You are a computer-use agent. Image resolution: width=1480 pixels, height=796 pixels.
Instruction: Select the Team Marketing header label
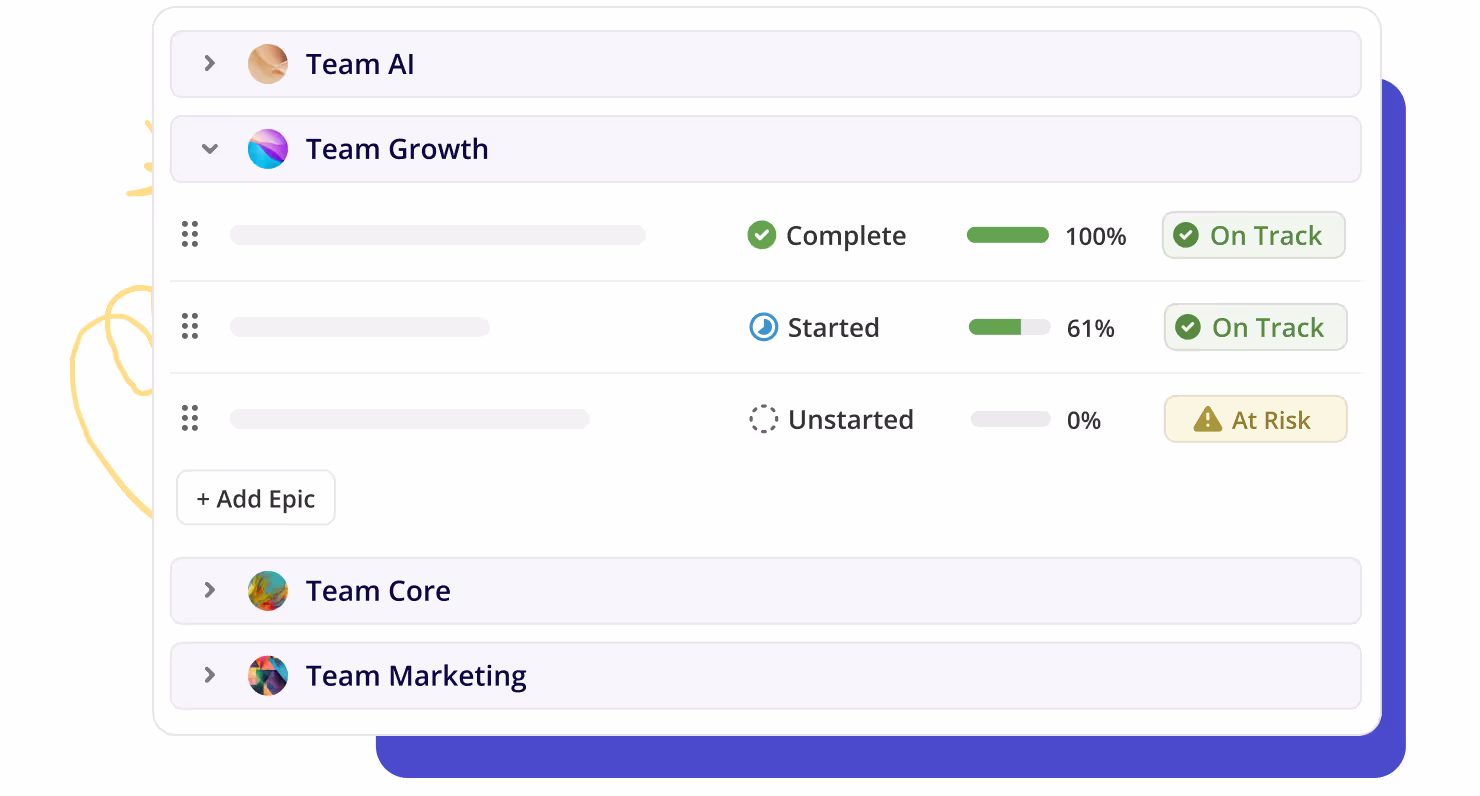tap(416, 677)
